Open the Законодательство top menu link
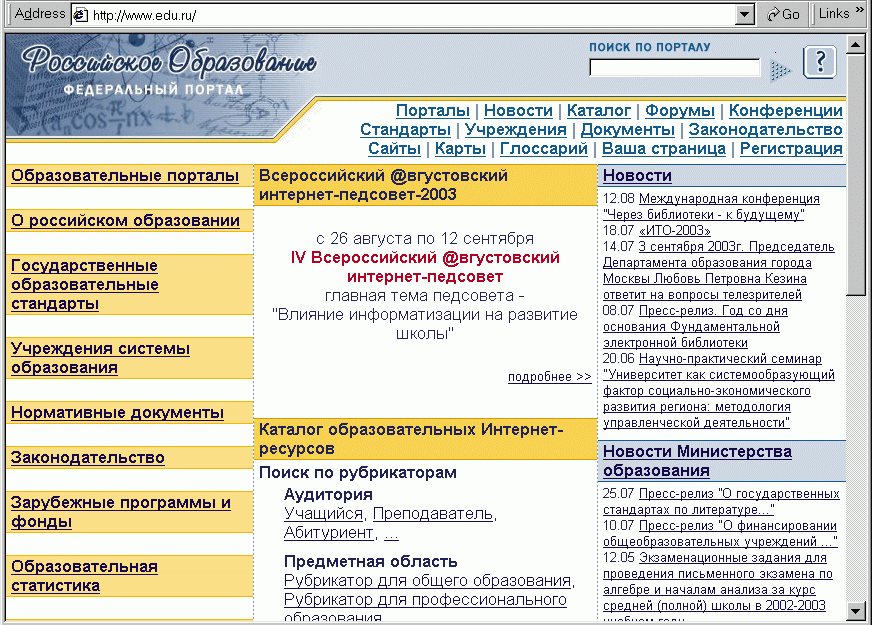Image resolution: width=872 pixels, height=625 pixels. coord(766,130)
